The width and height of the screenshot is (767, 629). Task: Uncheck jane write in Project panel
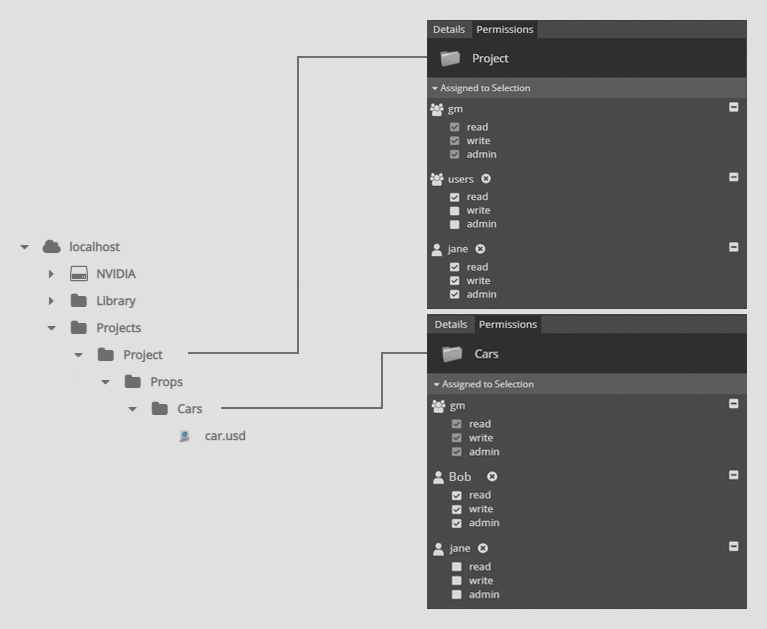454,281
